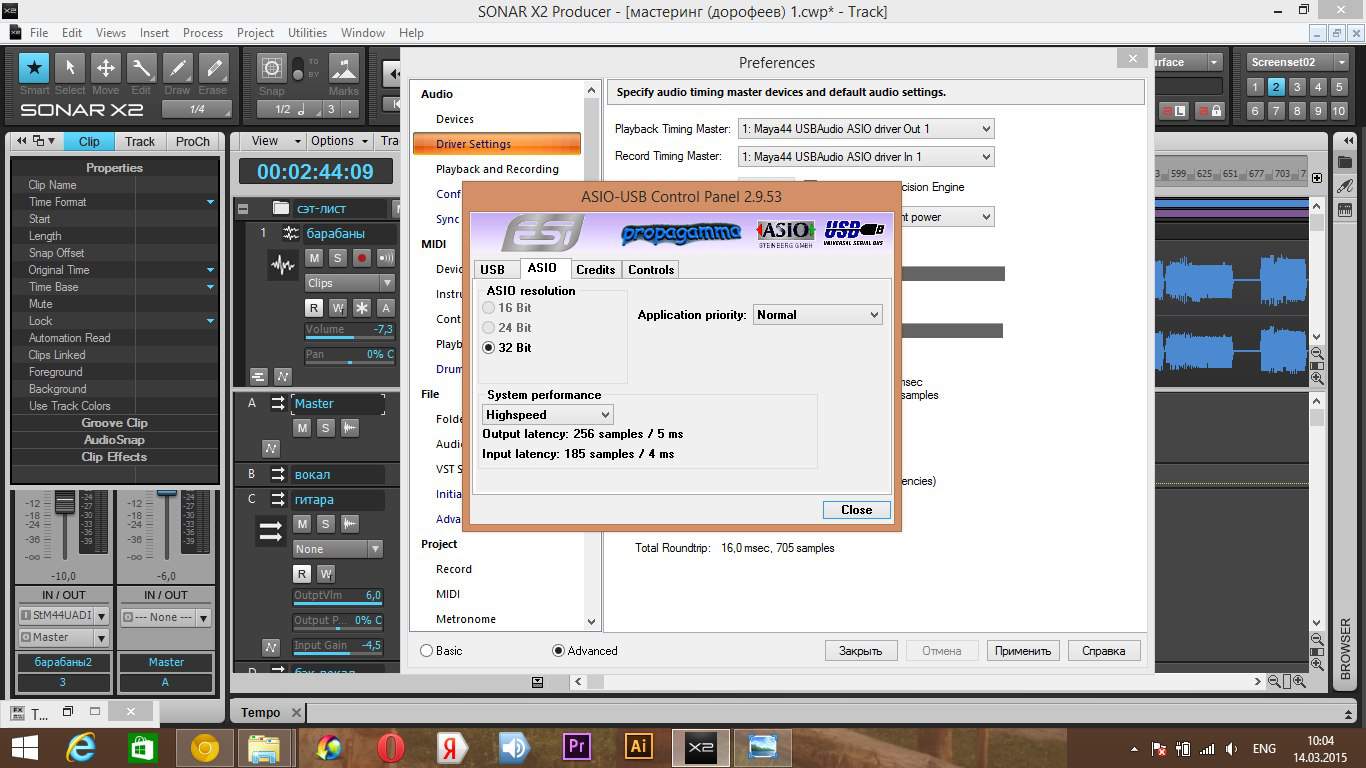1366x768 pixels.
Task: Open the System performance Highspeed dropdown
Action: click(x=547, y=415)
